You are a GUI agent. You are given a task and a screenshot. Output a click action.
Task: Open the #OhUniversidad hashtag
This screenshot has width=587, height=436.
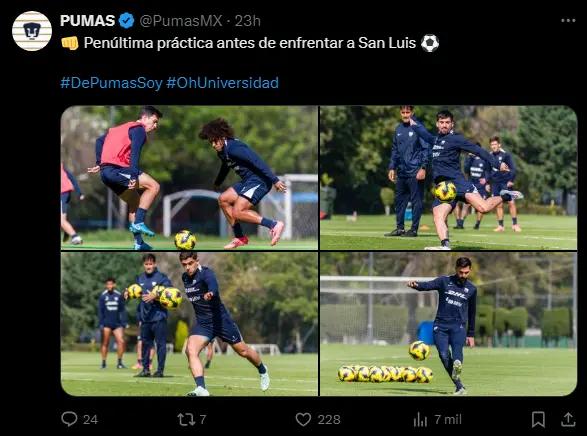point(222,83)
